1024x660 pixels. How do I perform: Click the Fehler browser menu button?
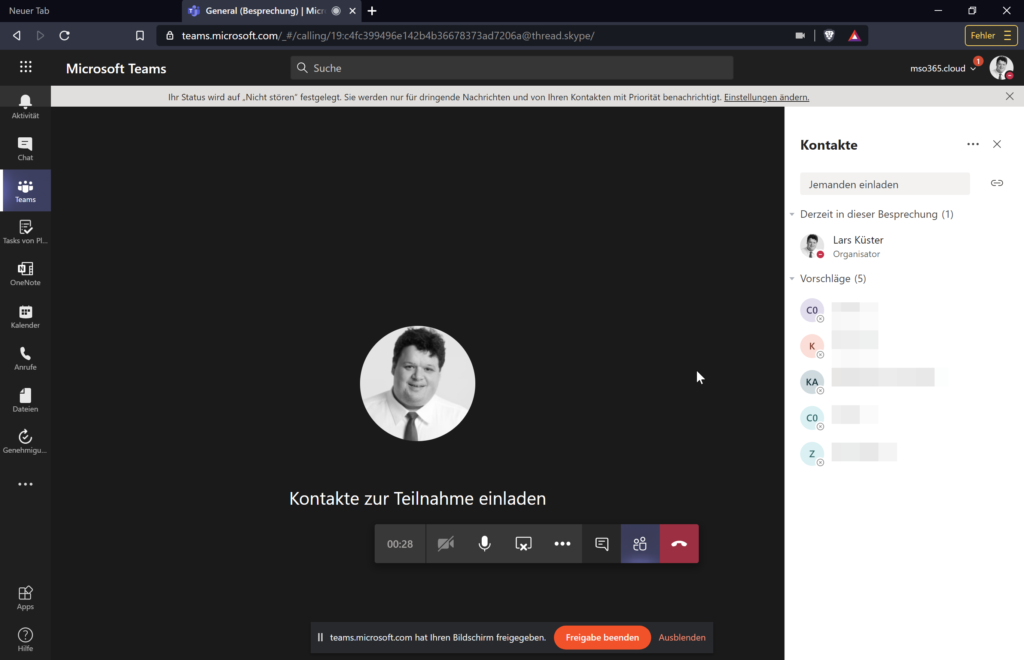click(x=991, y=36)
